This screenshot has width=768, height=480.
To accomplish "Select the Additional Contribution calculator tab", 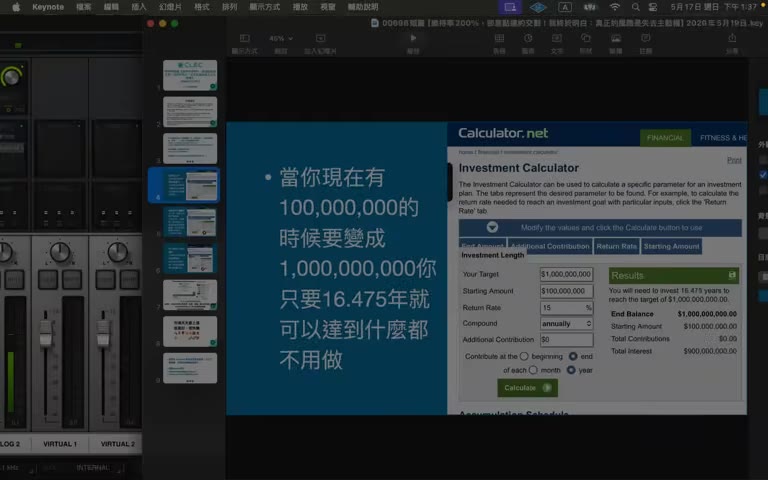I will coord(550,246).
